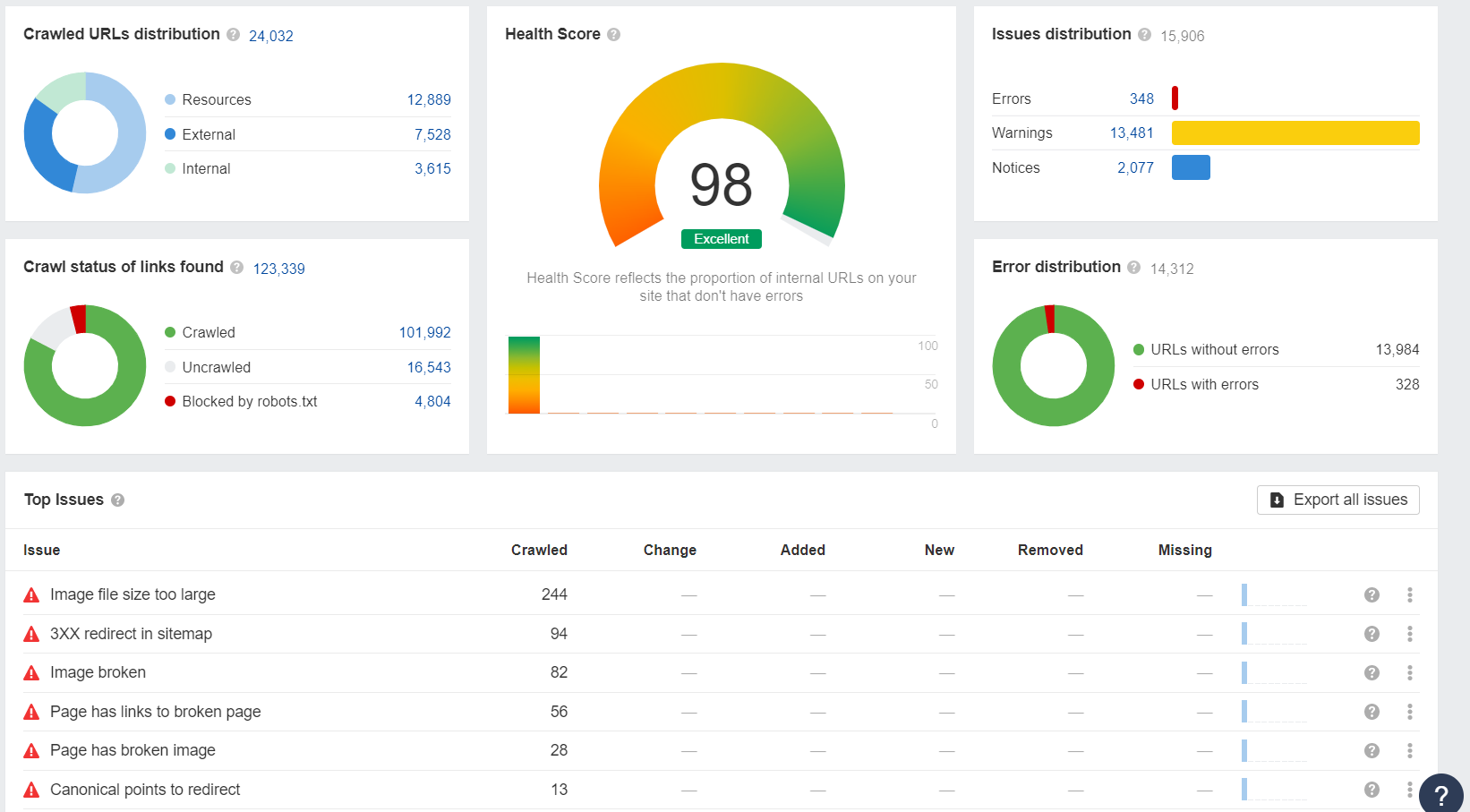Open the floating help question mark button
Viewport: 1470px width, 812px height.
pos(1441,795)
